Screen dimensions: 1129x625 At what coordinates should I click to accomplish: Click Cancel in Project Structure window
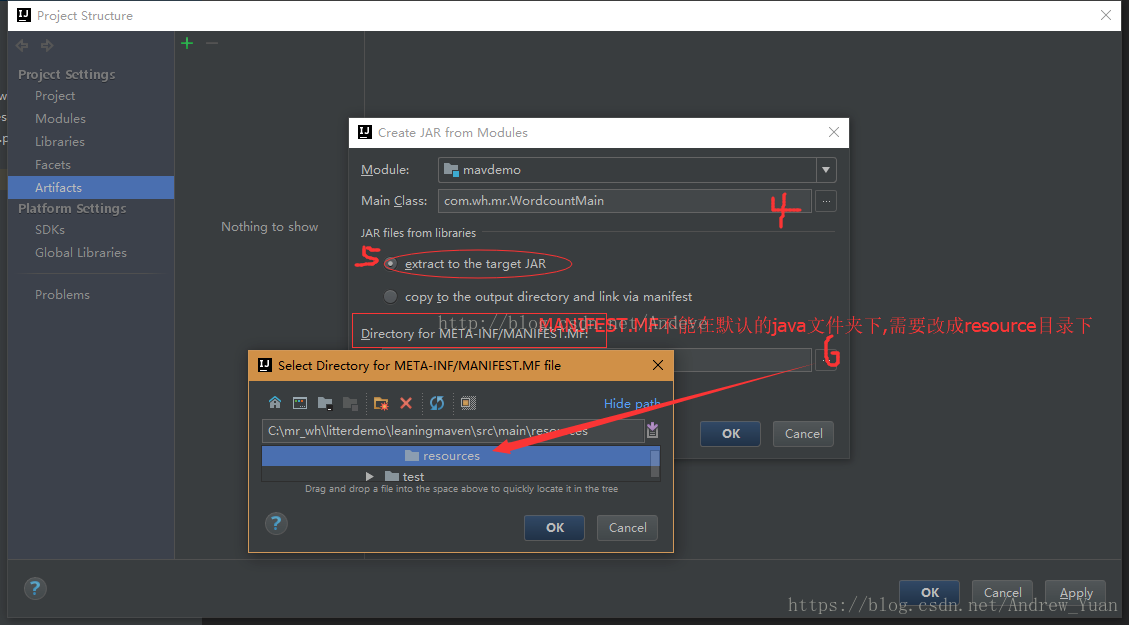[1002, 593]
